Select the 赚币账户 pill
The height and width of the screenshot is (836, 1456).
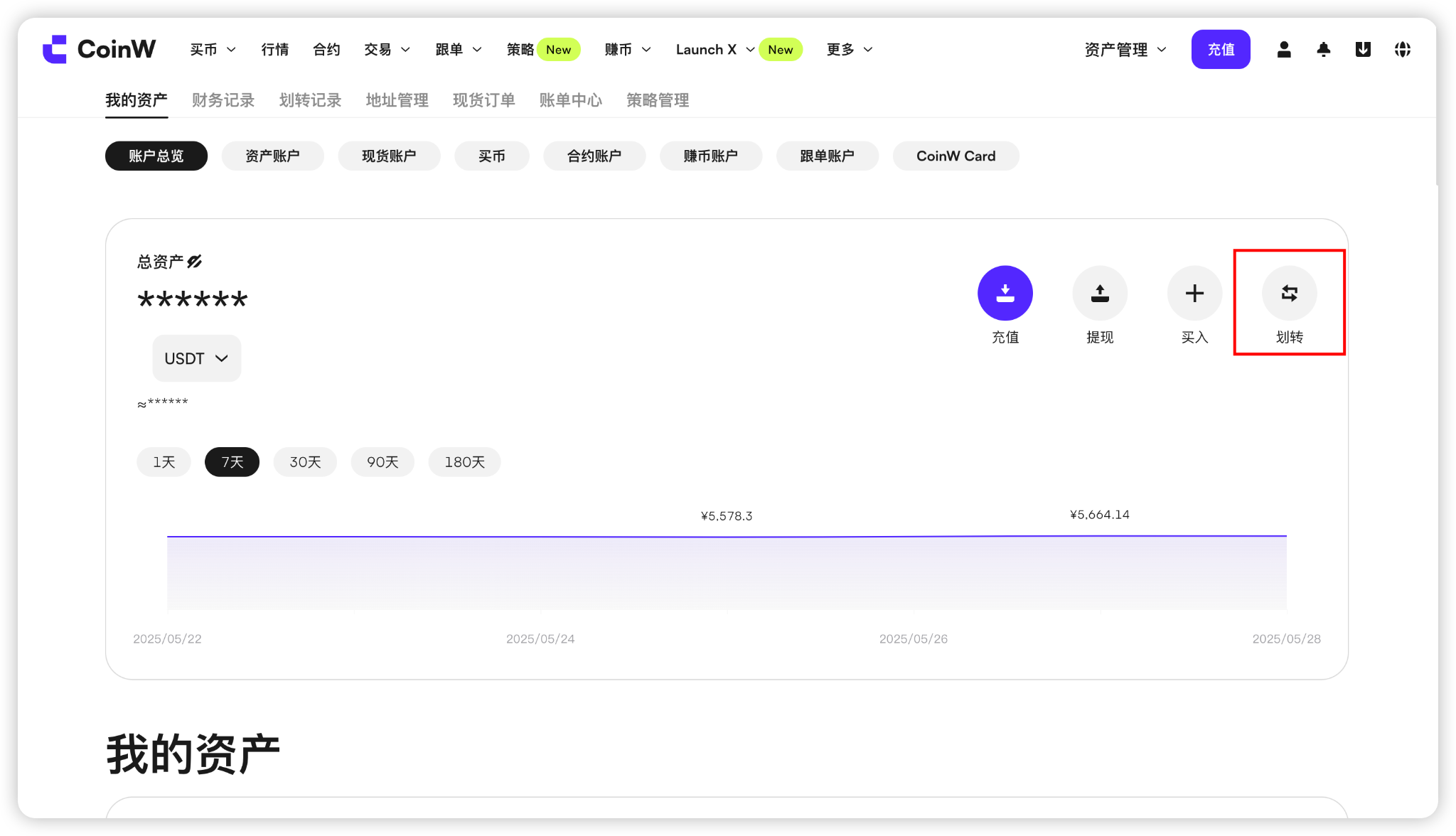pyautogui.click(x=711, y=156)
